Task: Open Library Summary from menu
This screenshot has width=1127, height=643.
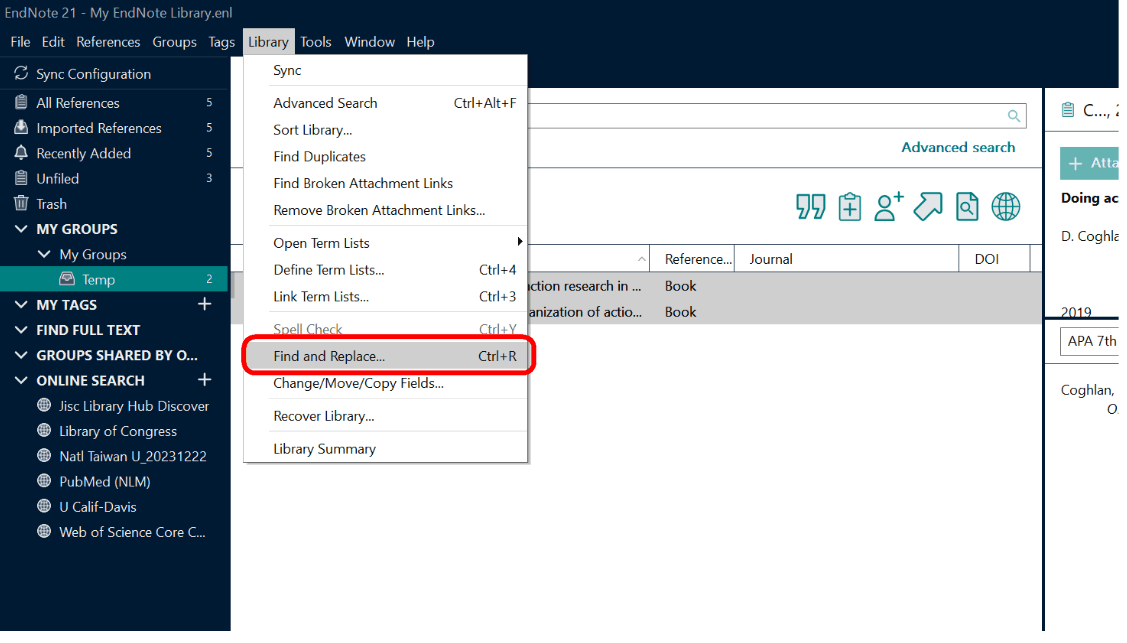Action: [386, 449]
